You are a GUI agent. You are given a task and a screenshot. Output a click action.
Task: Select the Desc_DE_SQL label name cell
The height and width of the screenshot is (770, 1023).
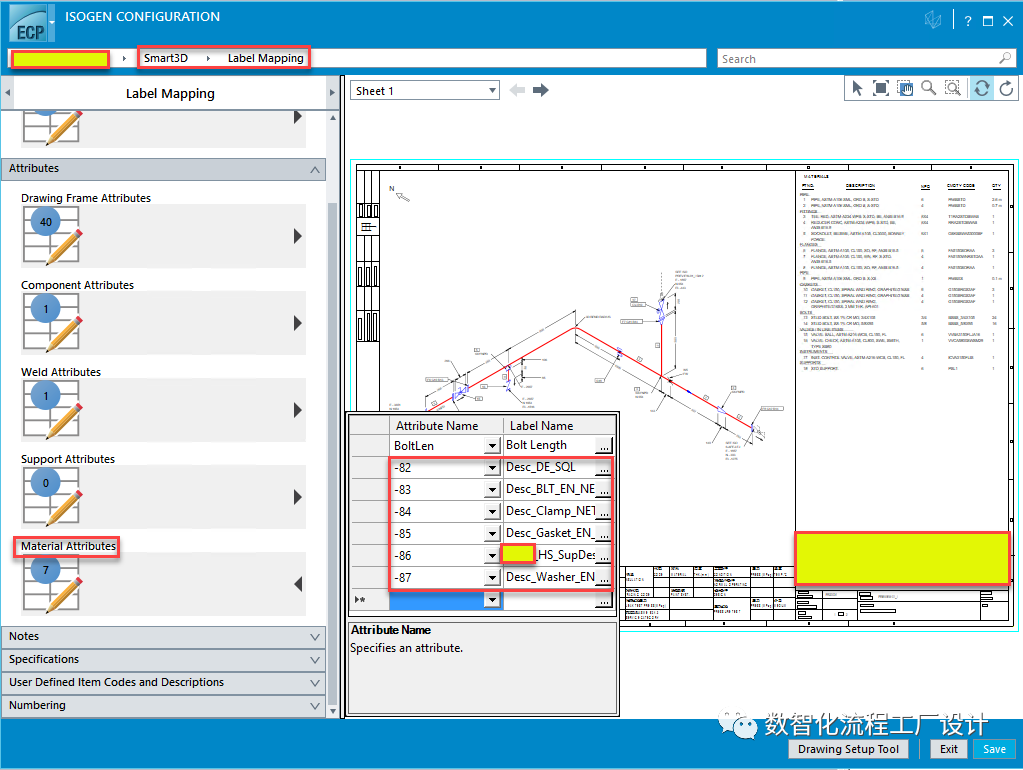(x=549, y=467)
